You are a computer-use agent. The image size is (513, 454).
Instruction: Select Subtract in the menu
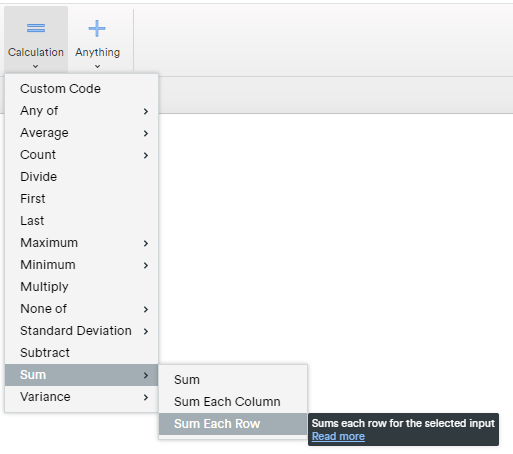pos(81,353)
